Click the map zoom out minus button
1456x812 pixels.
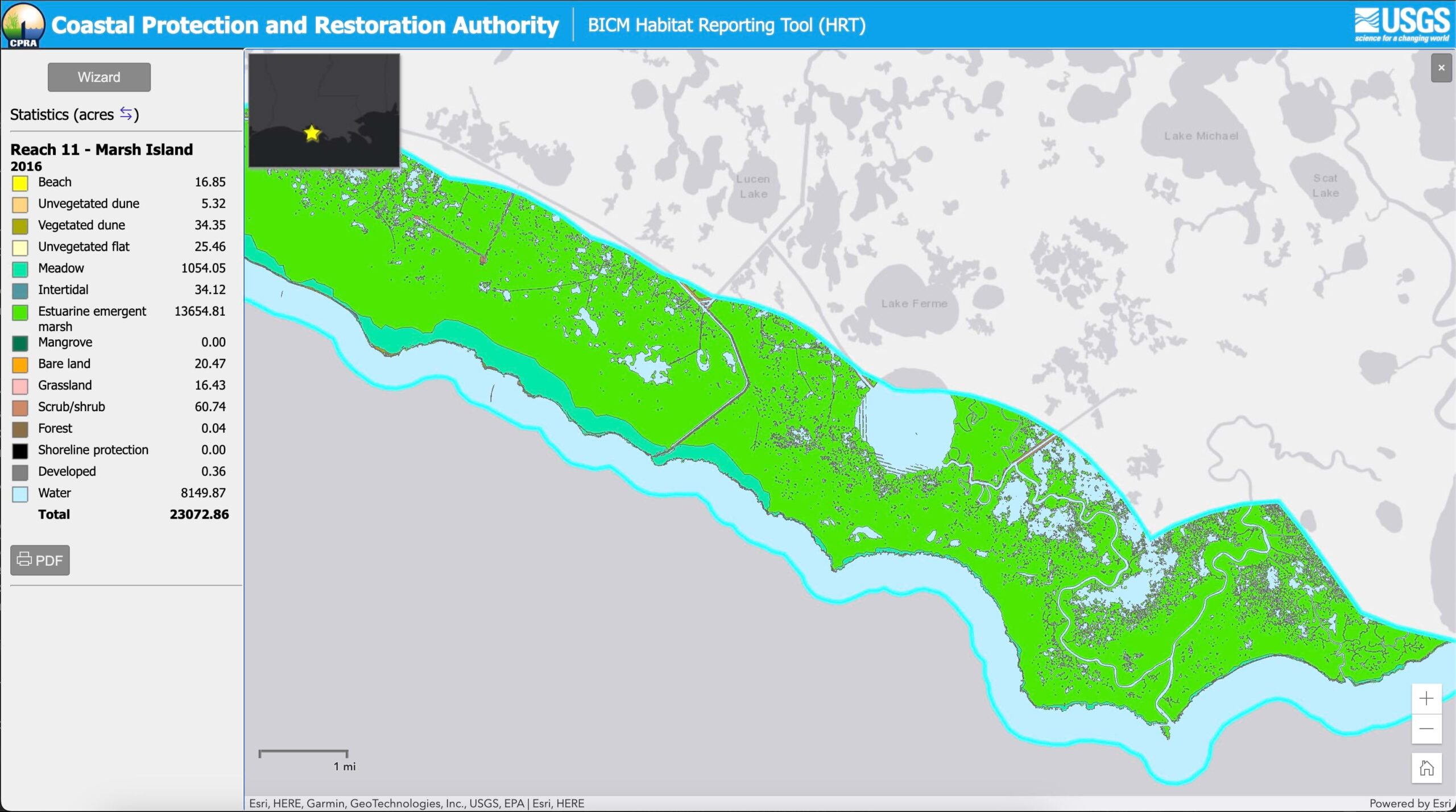pos(1426,728)
